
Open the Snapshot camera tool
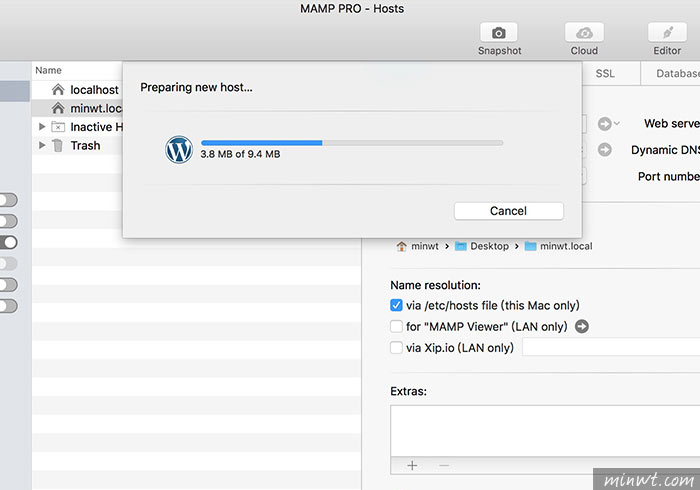499,33
